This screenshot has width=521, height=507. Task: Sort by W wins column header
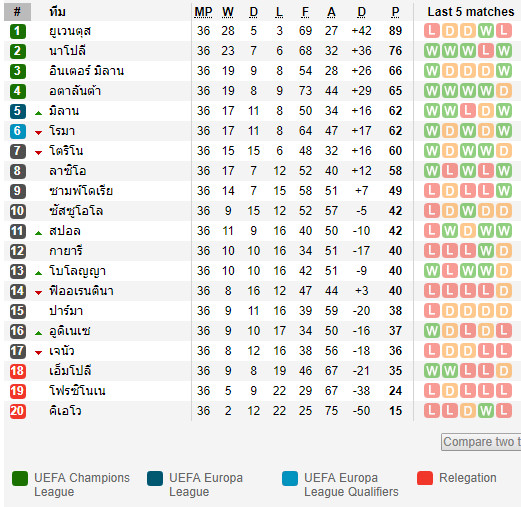click(x=228, y=12)
